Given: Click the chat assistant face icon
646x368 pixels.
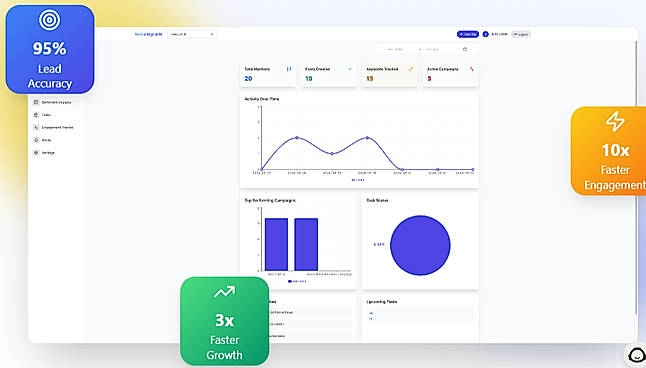Looking at the screenshot, I should (x=637, y=355).
